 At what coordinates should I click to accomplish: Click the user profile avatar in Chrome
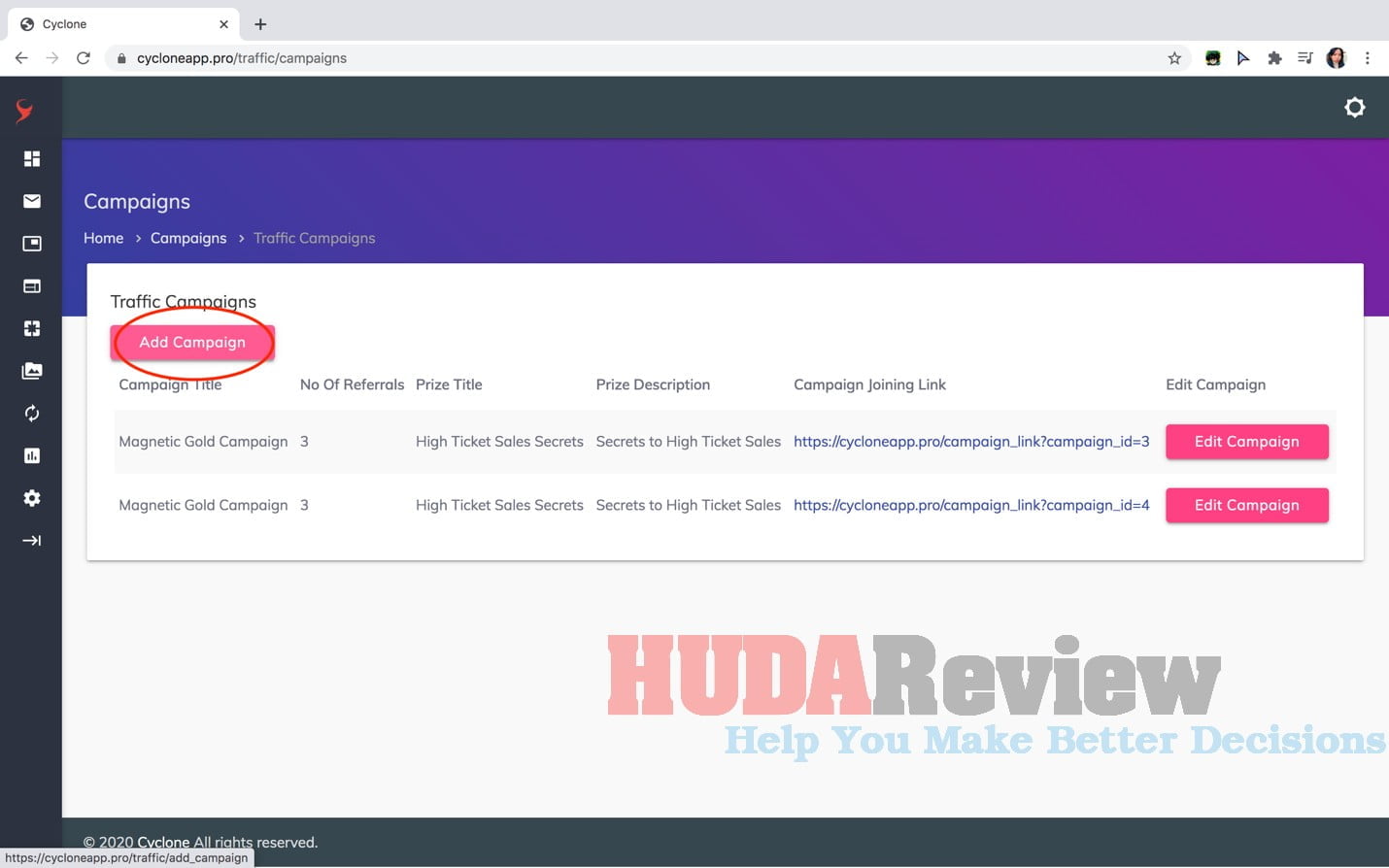[1337, 58]
